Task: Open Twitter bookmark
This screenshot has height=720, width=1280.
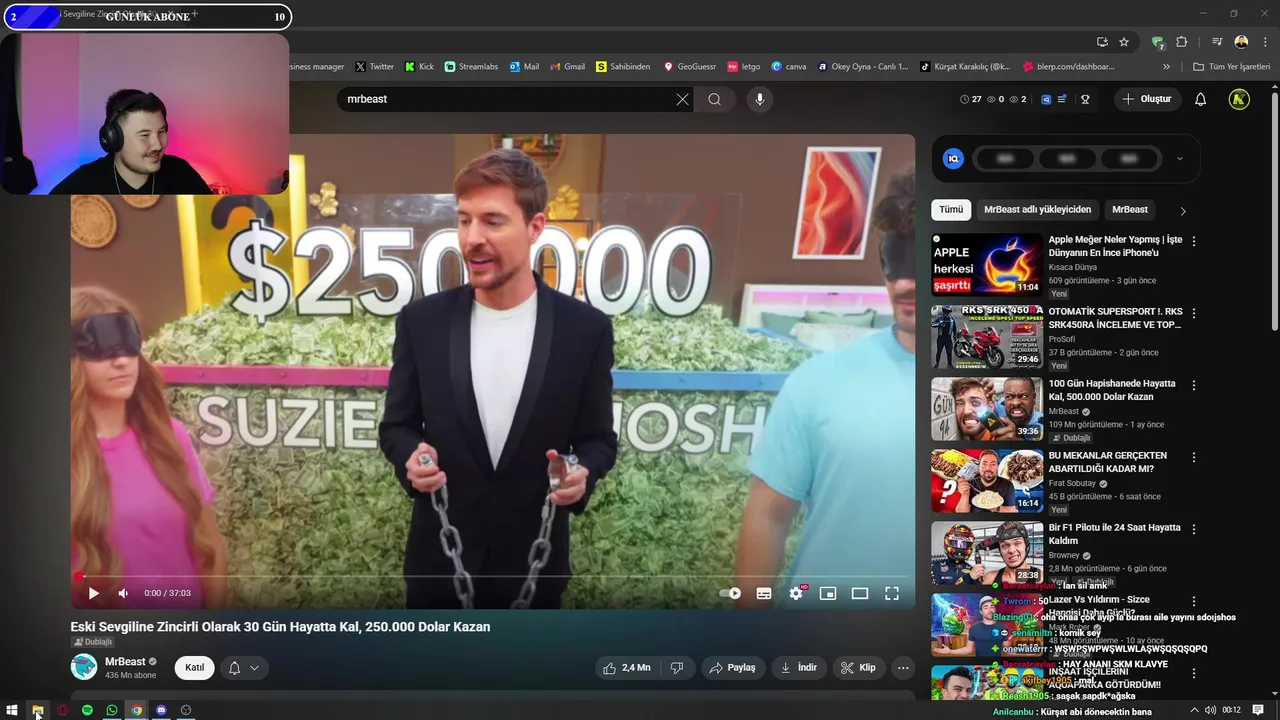Action: 375,67
